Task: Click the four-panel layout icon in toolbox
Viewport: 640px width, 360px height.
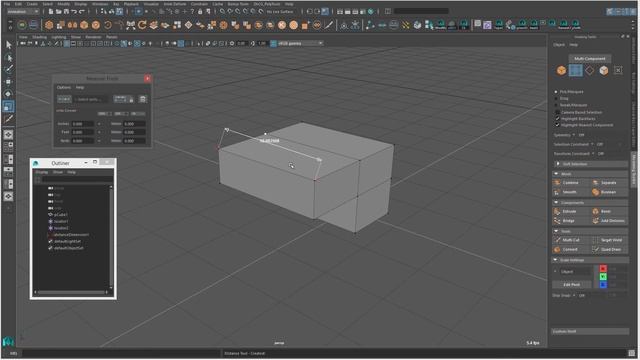Action: (8, 147)
